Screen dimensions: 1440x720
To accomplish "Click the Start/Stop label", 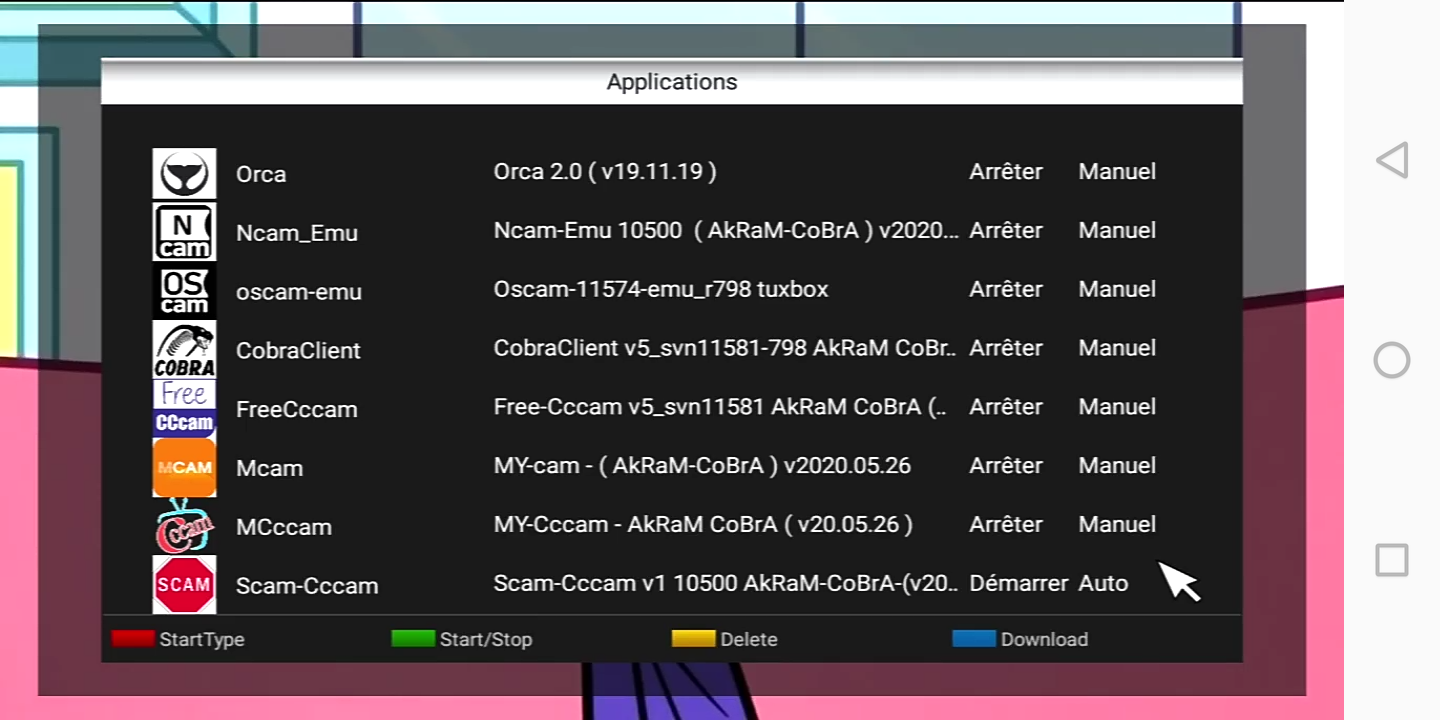I will click(486, 640).
